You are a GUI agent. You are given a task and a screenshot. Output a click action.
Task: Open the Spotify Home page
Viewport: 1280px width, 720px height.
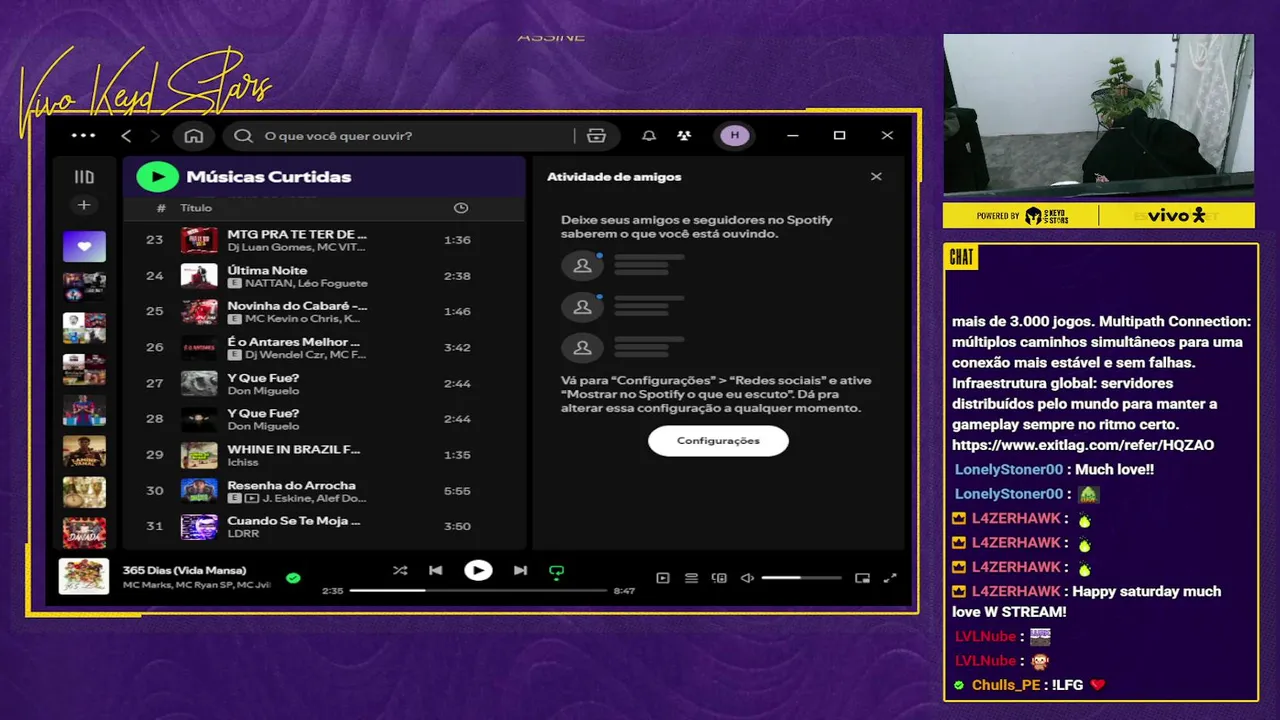pyautogui.click(x=194, y=136)
